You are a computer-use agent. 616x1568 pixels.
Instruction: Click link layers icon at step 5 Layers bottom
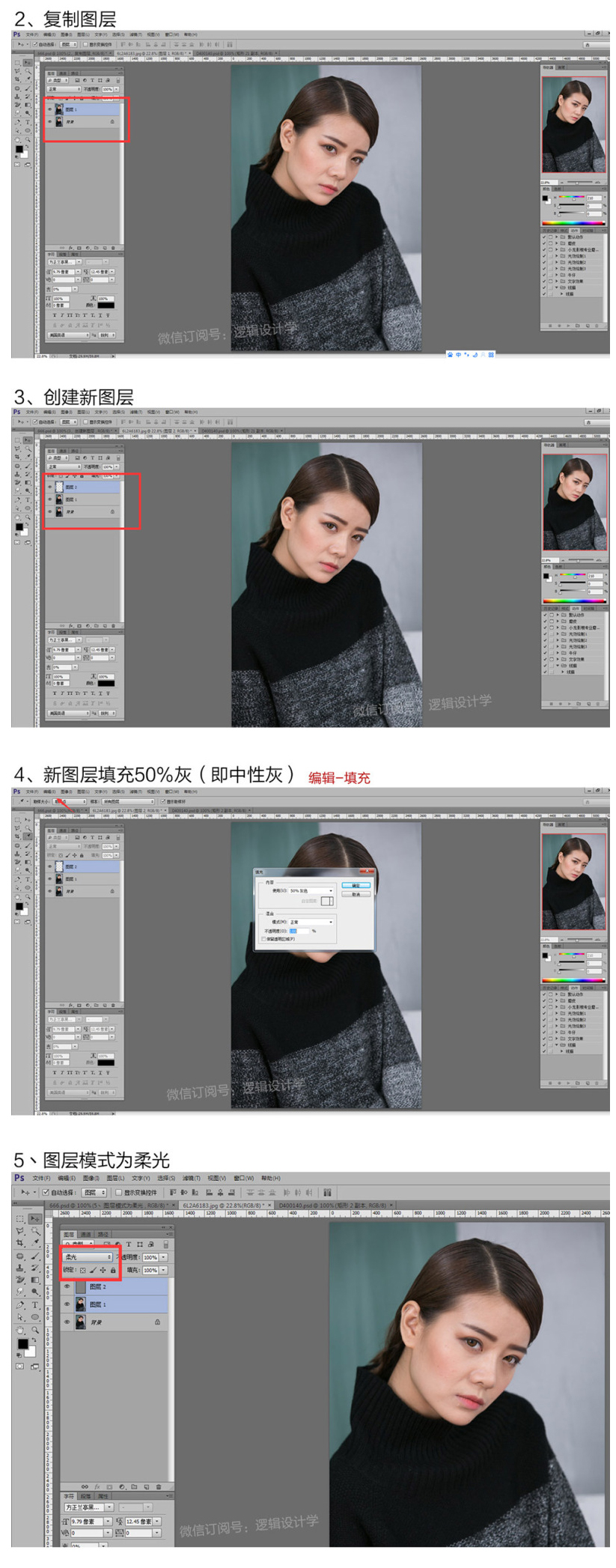click(85, 1486)
